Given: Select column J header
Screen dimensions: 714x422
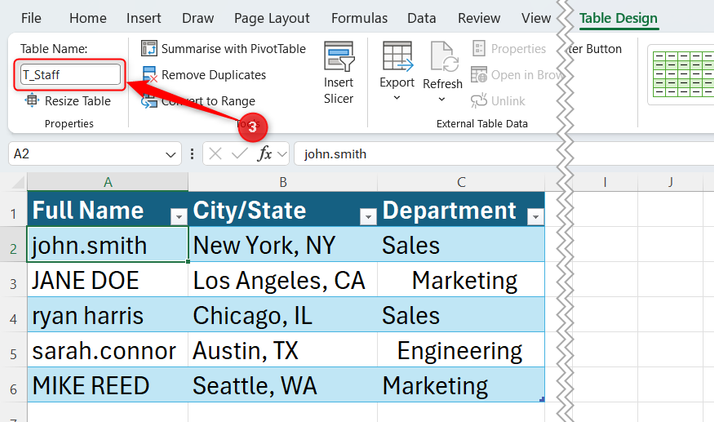Looking at the screenshot, I should tap(670, 182).
